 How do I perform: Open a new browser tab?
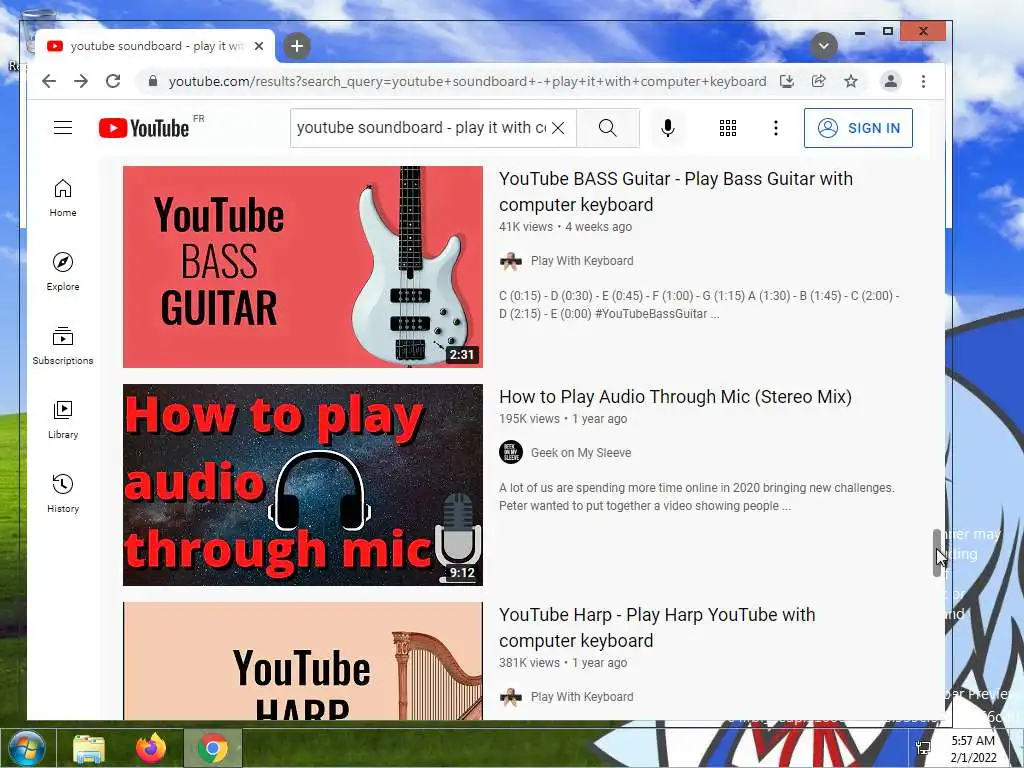tap(297, 46)
